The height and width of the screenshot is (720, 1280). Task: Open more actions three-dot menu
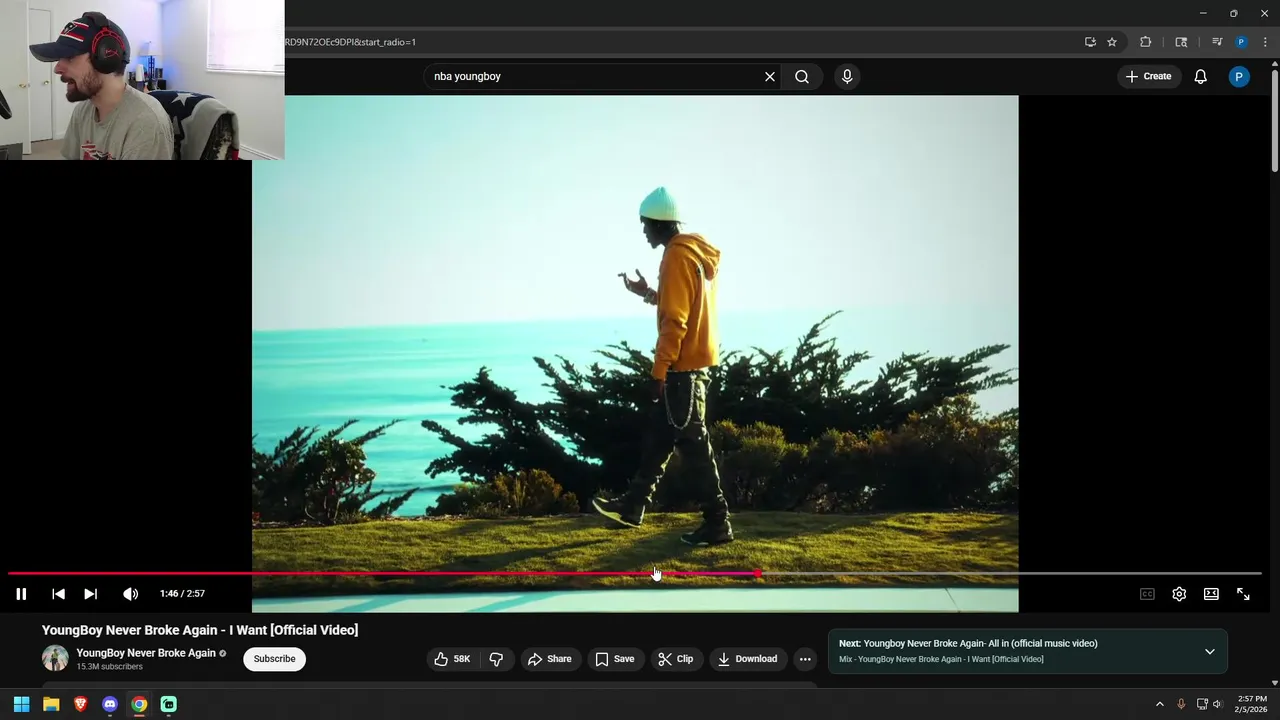[x=805, y=659]
